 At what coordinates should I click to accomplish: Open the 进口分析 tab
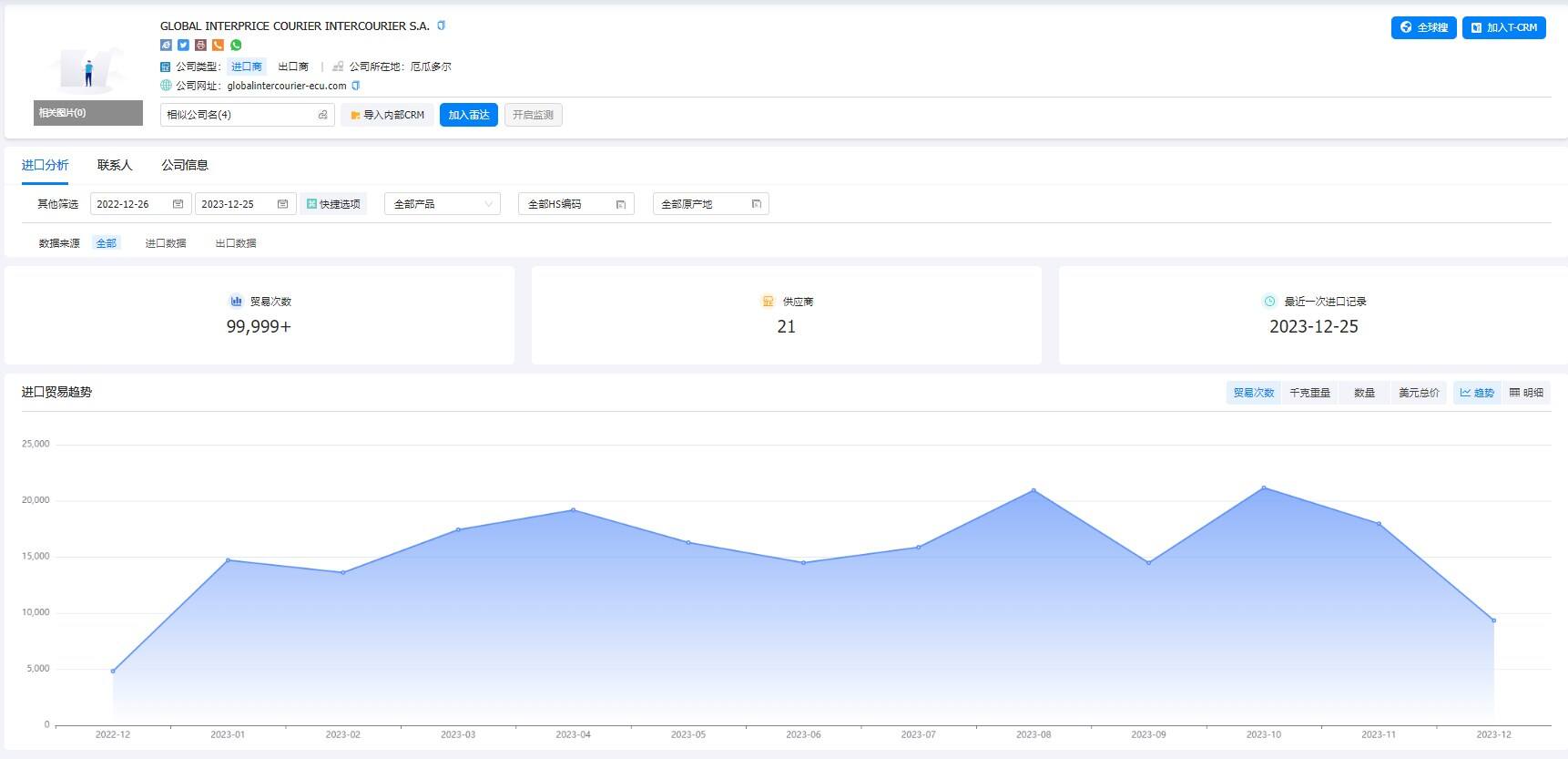tap(45, 165)
